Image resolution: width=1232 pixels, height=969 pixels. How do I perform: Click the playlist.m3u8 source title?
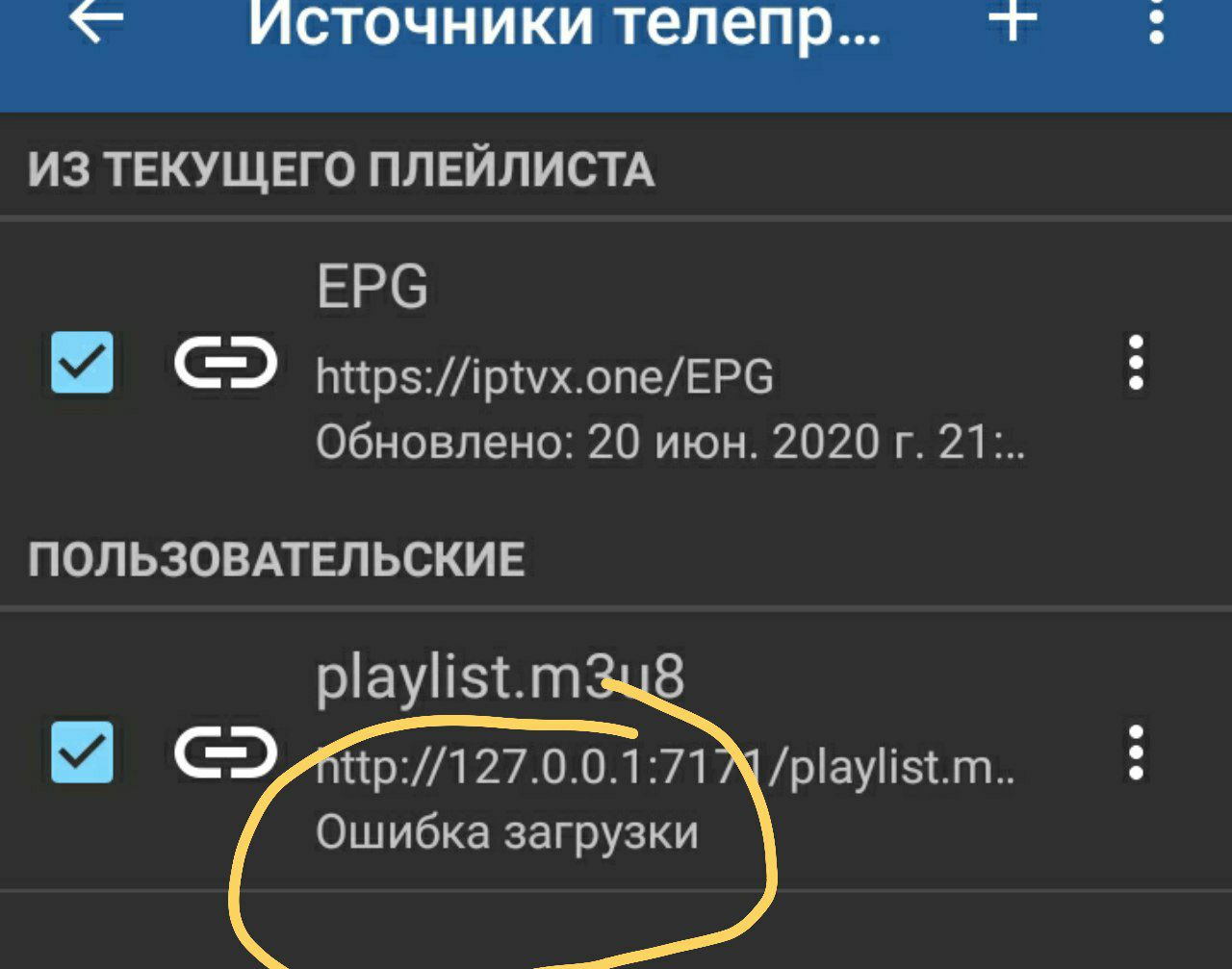[x=500, y=678]
